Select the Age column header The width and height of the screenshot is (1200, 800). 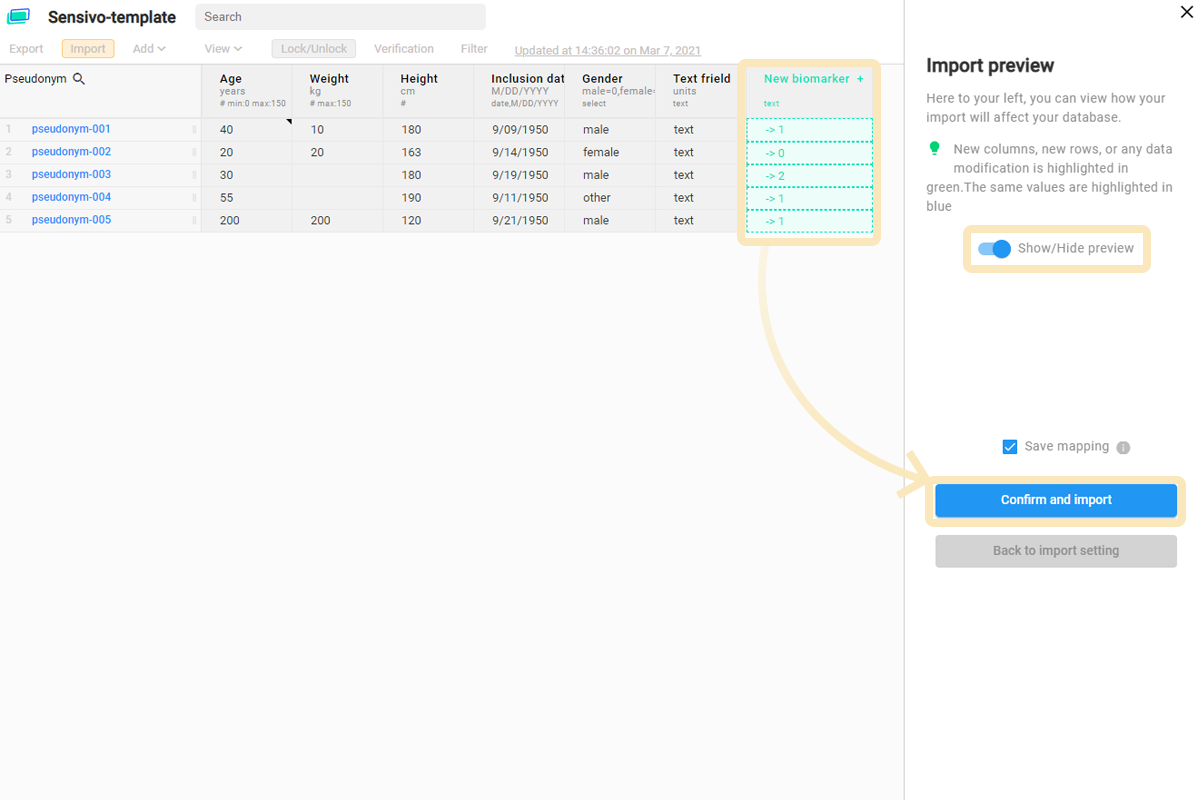[x=247, y=91]
